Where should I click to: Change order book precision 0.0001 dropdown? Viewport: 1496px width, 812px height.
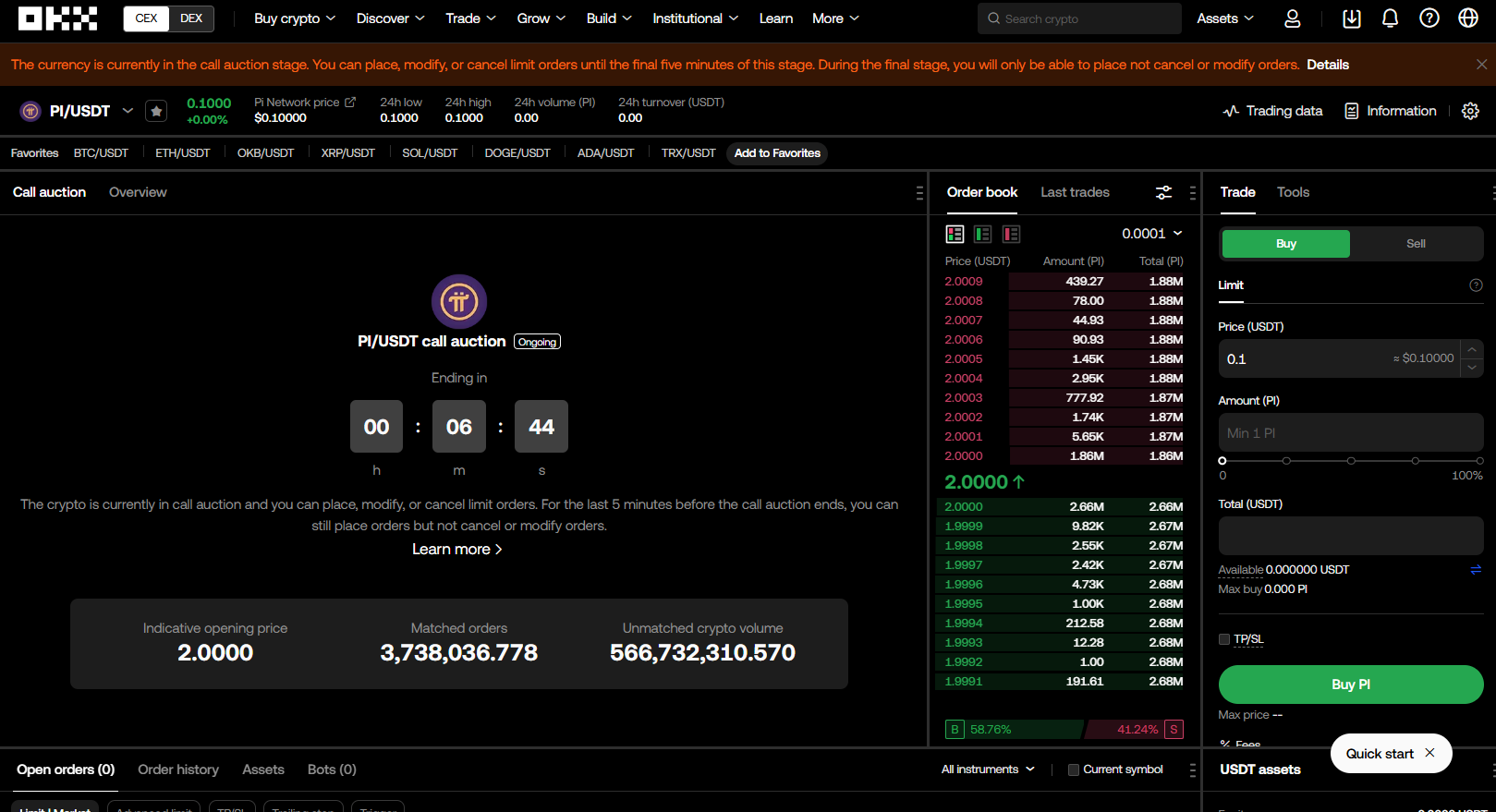[1152, 234]
